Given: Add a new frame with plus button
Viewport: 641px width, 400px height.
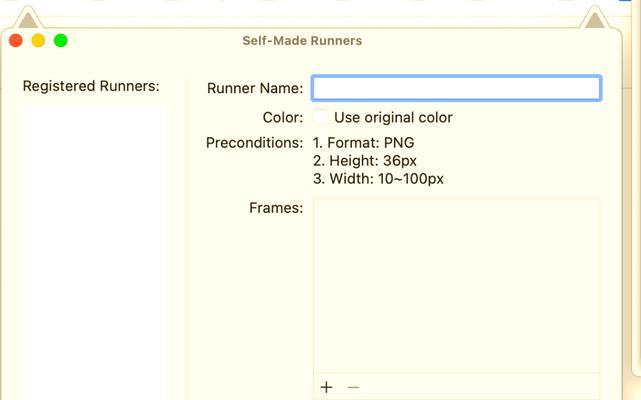Looking at the screenshot, I should pyautogui.click(x=326, y=387).
